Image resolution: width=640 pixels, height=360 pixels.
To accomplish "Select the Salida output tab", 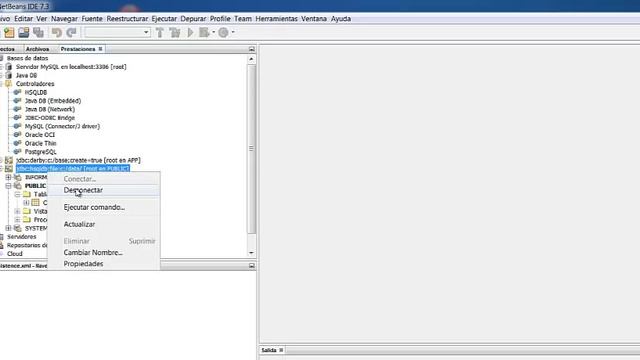I will (269, 350).
